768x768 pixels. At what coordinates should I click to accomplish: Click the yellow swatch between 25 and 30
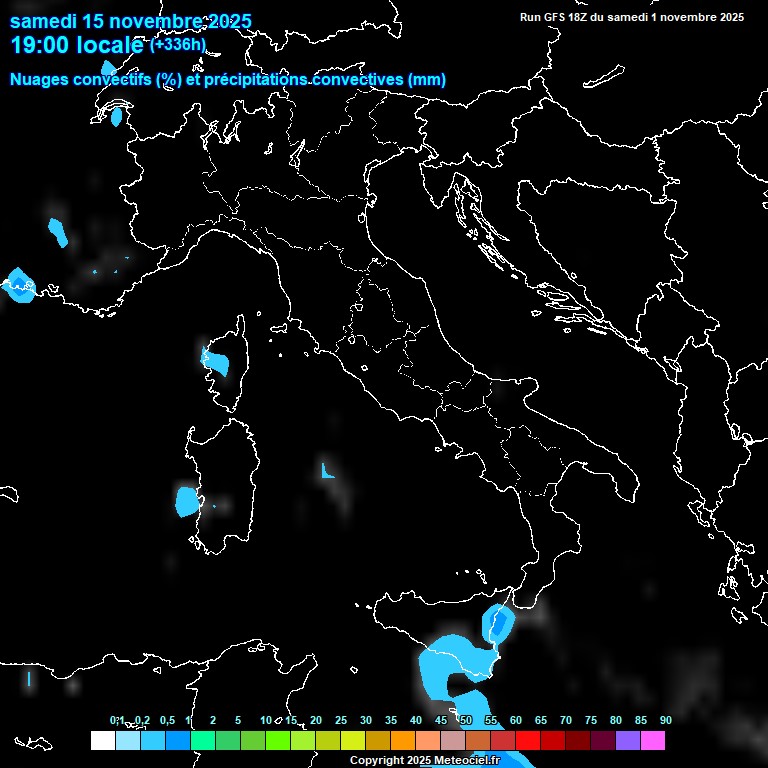pyautogui.click(x=353, y=740)
